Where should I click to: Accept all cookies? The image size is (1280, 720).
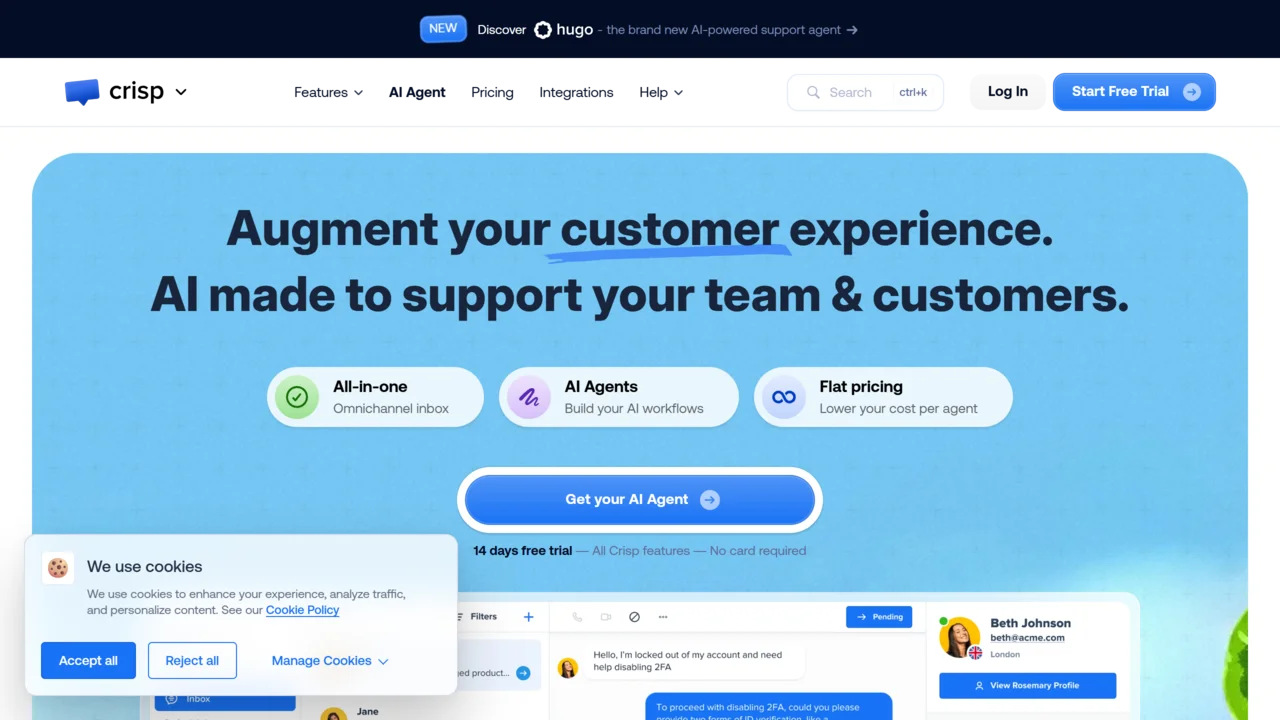(88, 661)
